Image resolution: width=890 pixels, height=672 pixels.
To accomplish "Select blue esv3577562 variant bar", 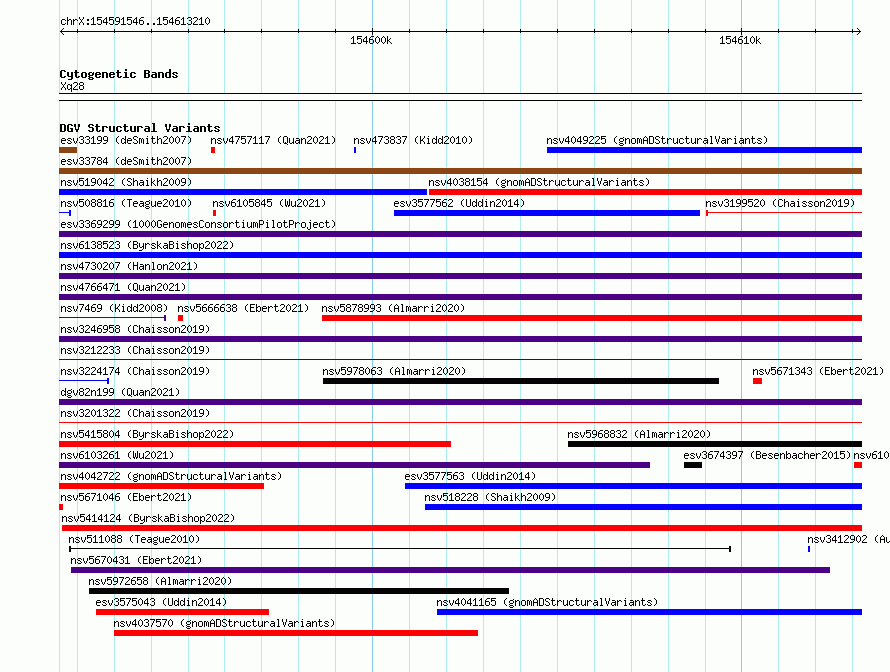I will pyautogui.click(x=547, y=213).
